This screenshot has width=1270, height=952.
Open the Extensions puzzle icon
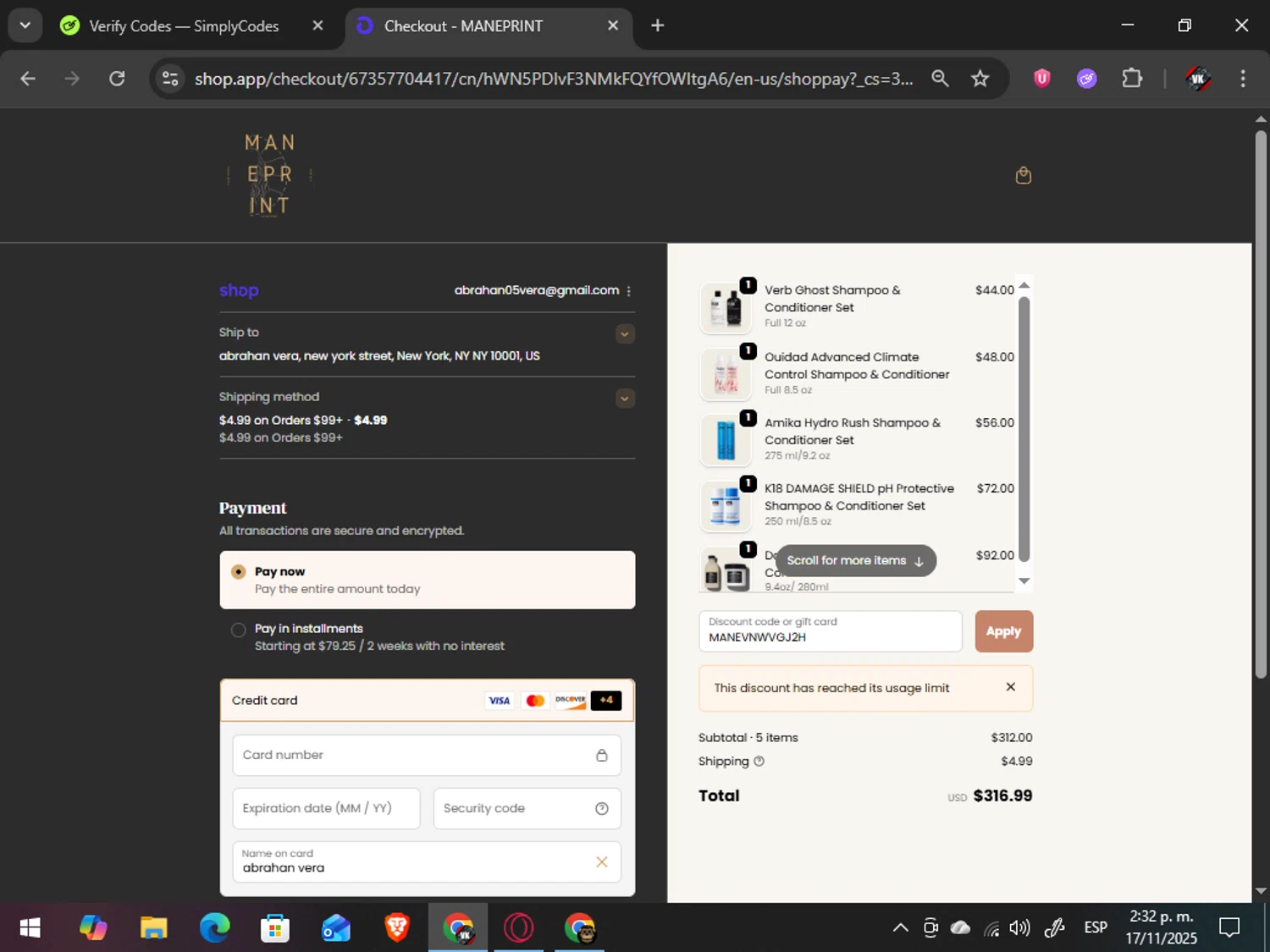[x=1132, y=79]
